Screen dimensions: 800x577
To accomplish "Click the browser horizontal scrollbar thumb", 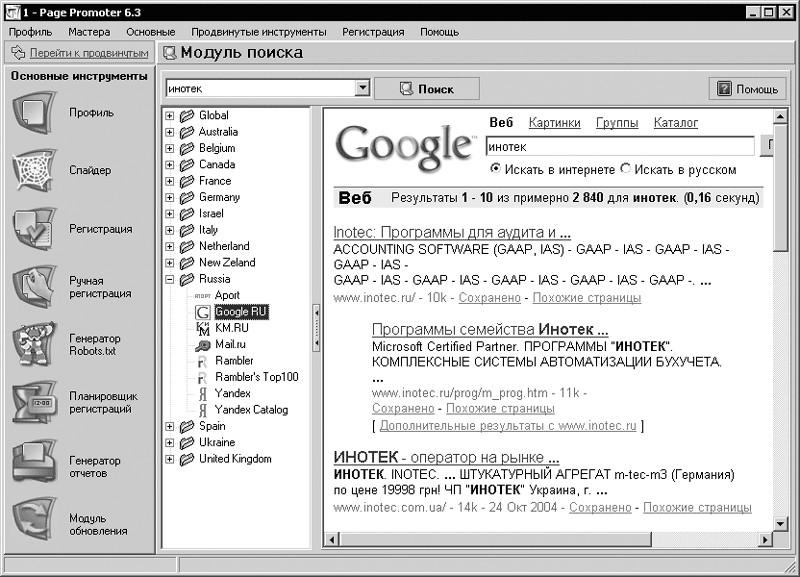I will coord(495,539).
